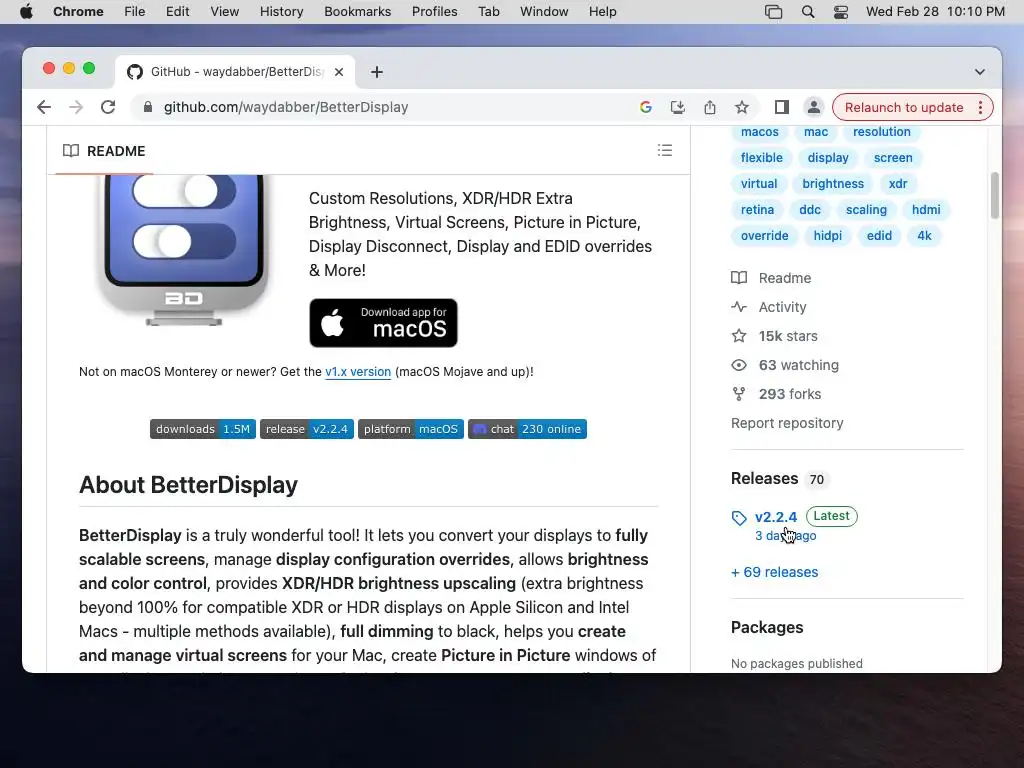Viewport: 1024px width, 768px height.
Task: Toggle Chrome side panel
Action: [x=782, y=107]
